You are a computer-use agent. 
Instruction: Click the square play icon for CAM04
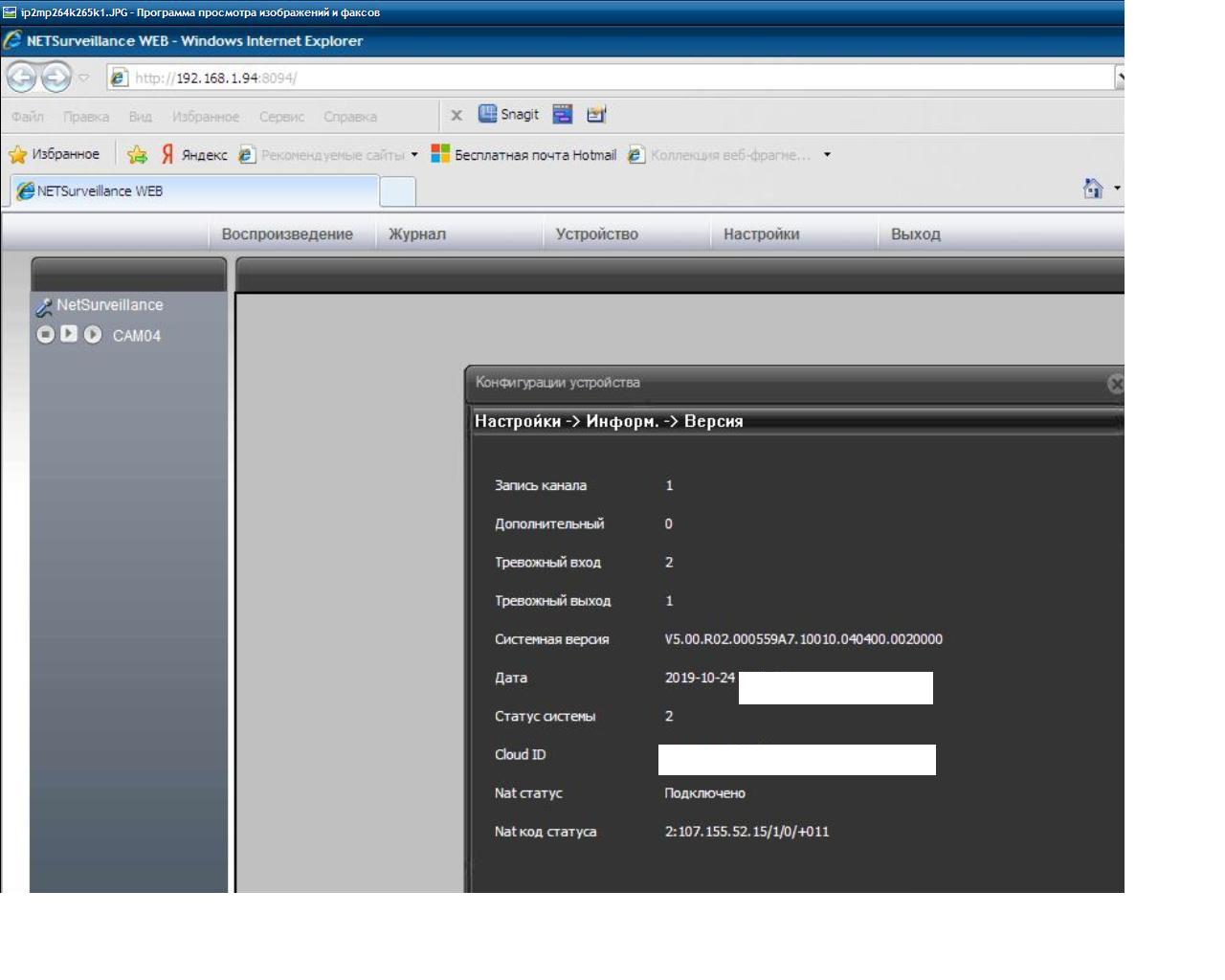69,334
